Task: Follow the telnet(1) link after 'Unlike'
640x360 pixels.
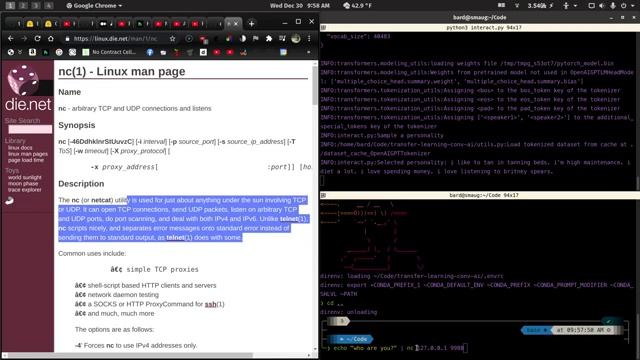Action: [x=293, y=219]
